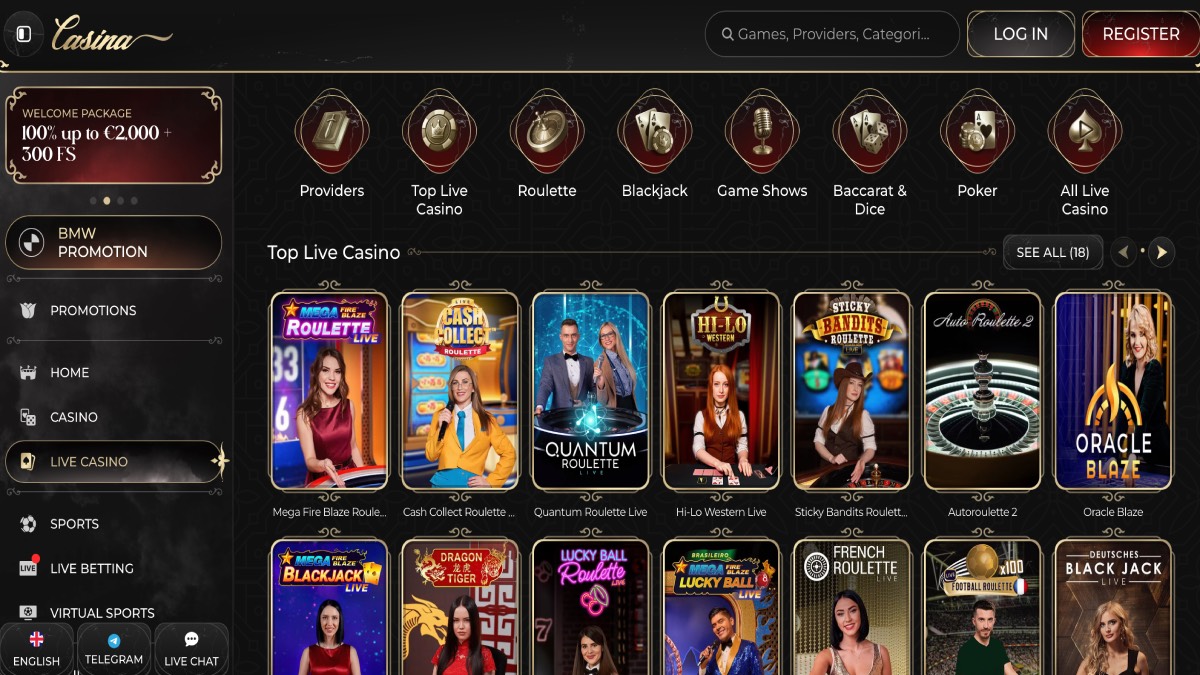Launch the Quantum Roulette Live thumbnail

pyautogui.click(x=590, y=391)
